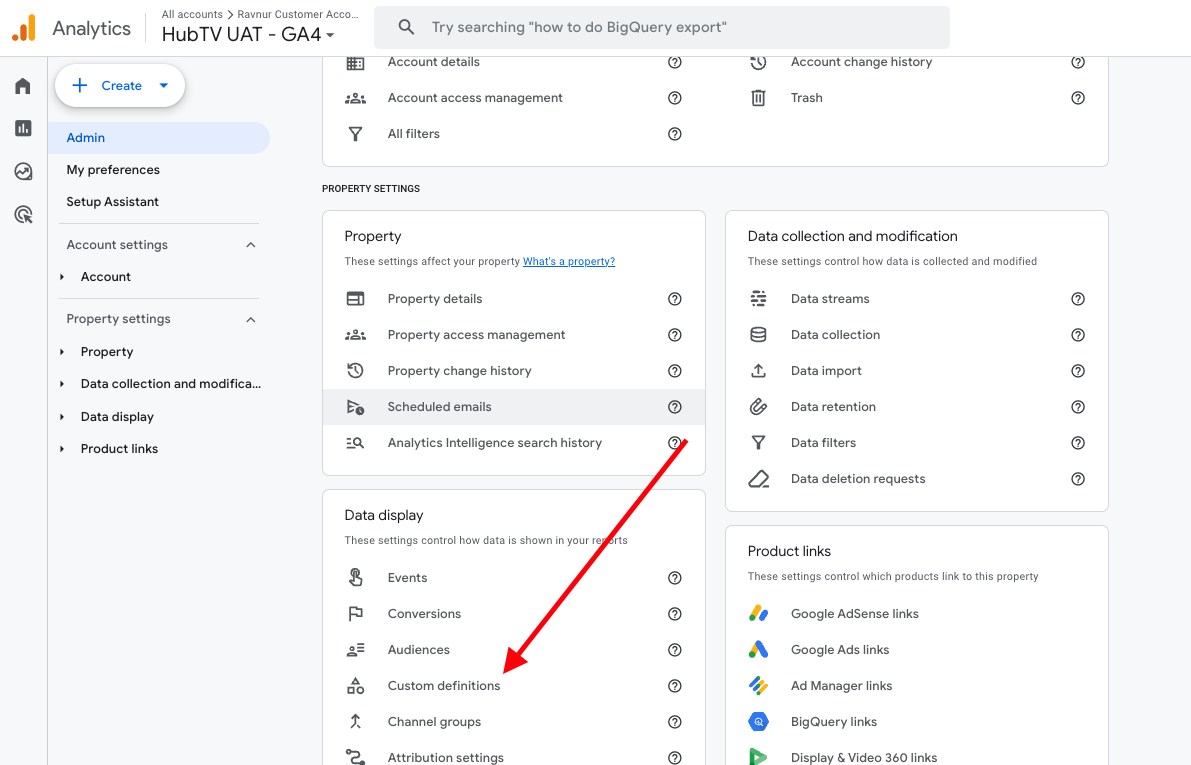Open My preferences in the sidebar

(113, 169)
